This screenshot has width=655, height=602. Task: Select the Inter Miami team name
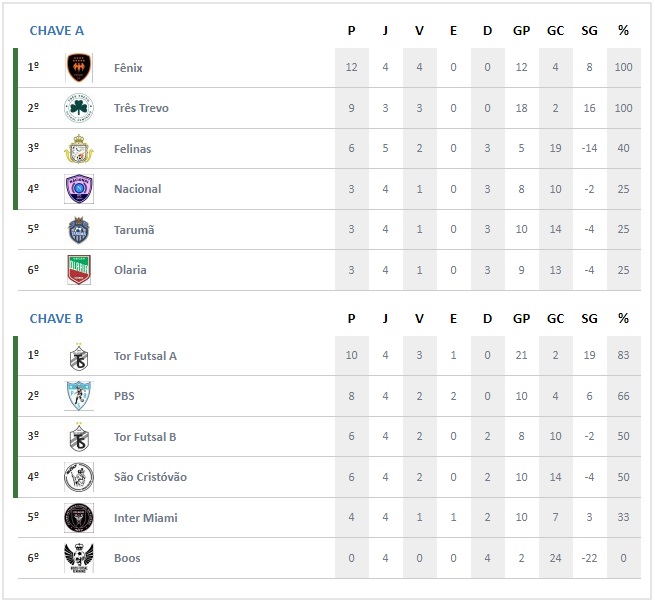146,518
